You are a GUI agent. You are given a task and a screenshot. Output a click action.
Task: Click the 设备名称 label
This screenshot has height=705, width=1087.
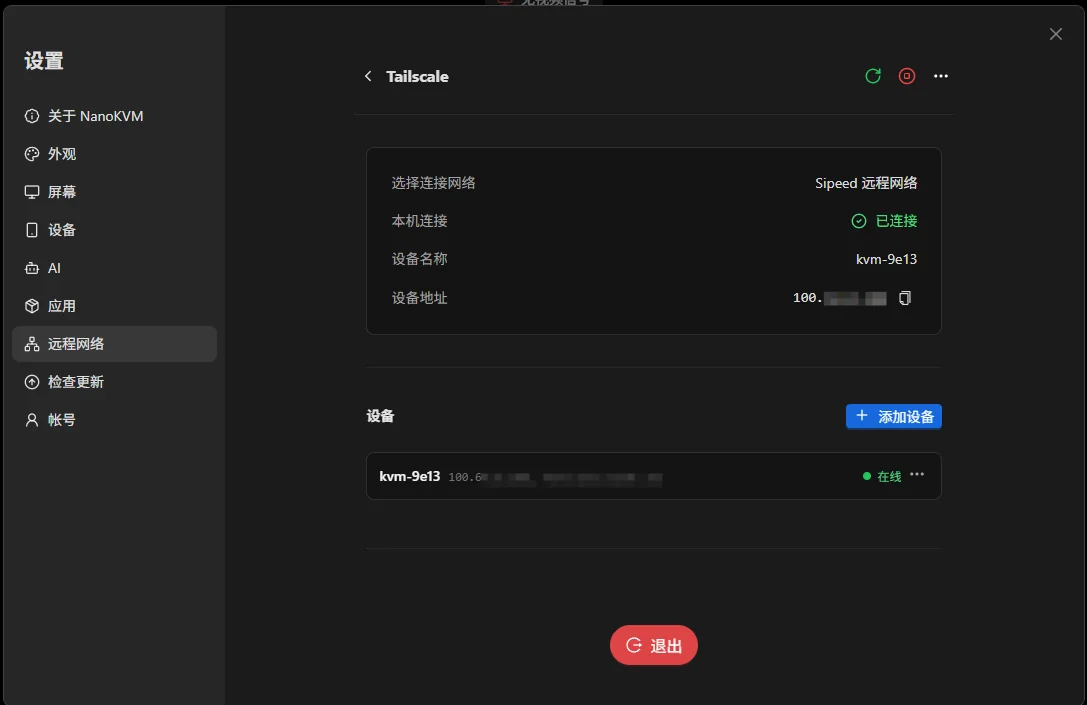419,259
